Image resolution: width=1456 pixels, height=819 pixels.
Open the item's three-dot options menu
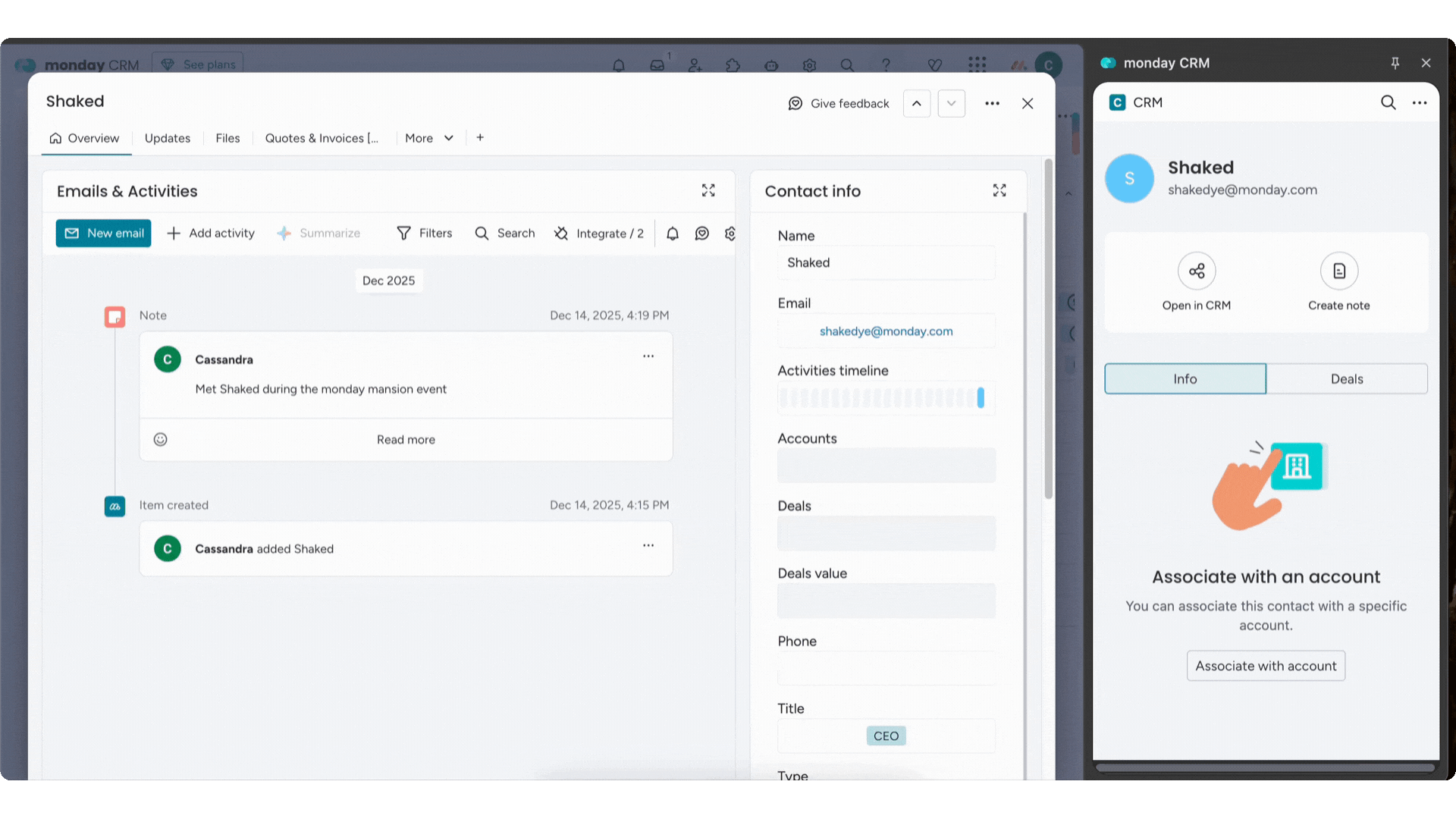(x=992, y=103)
